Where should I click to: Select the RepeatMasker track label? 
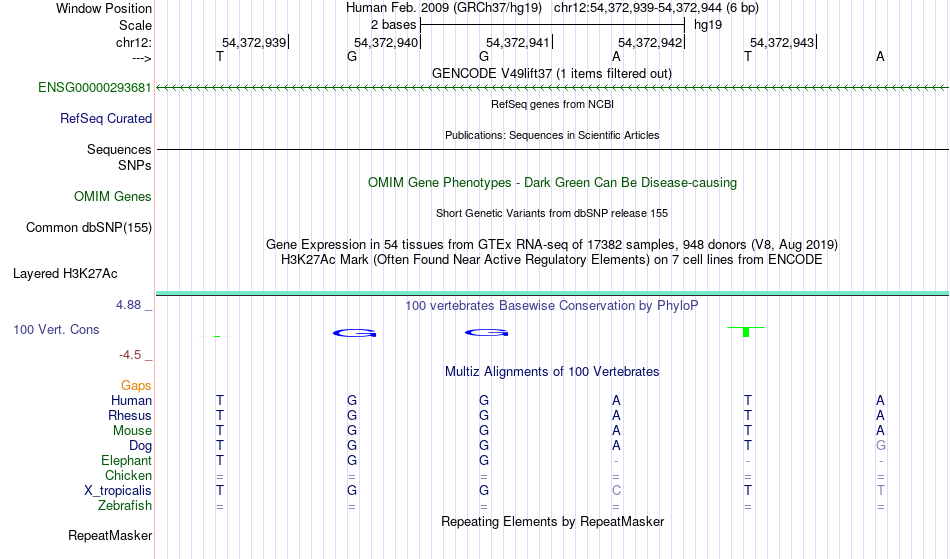tap(110, 536)
